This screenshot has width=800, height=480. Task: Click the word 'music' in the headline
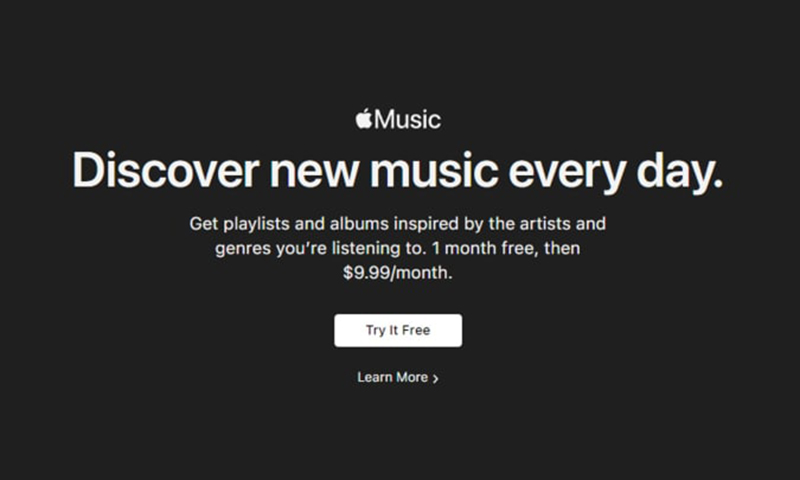point(433,170)
